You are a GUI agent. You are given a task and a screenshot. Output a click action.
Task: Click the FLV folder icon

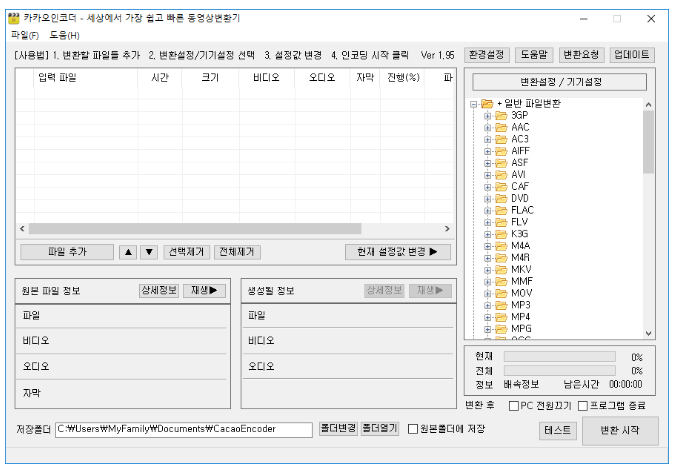point(501,222)
